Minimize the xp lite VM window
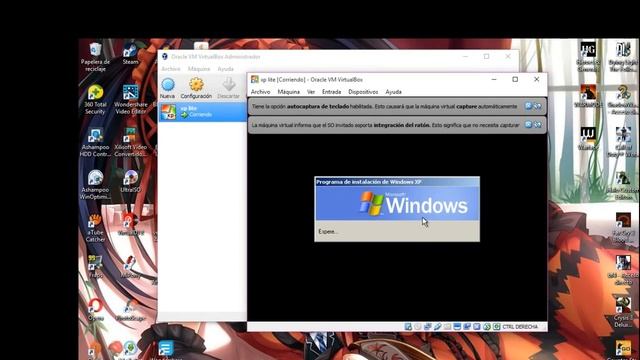The image size is (640, 360). (x=494, y=79)
